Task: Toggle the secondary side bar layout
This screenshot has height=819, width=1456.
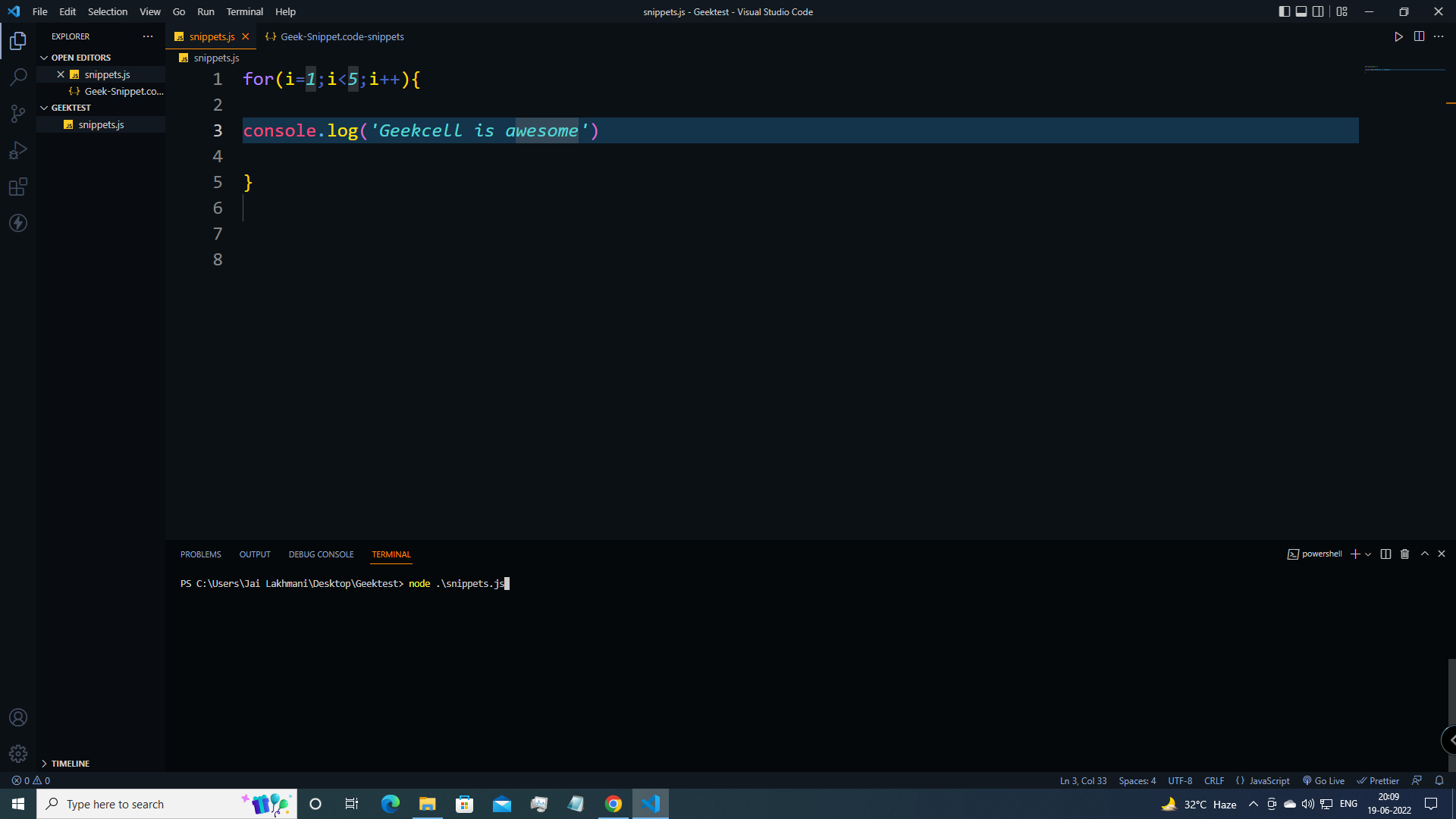Action: click(x=1318, y=11)
